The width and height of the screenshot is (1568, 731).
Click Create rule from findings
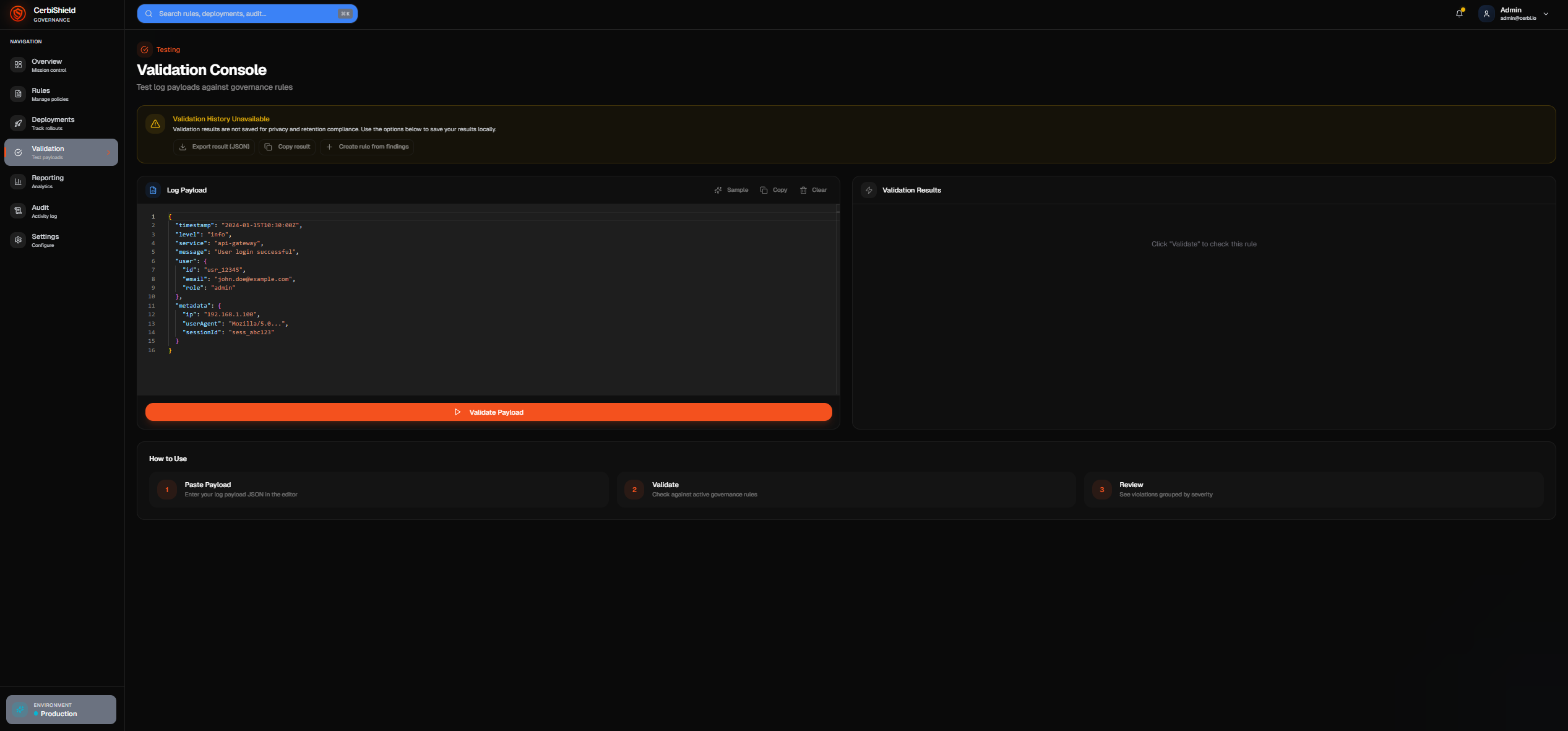(x=367, y=147)
